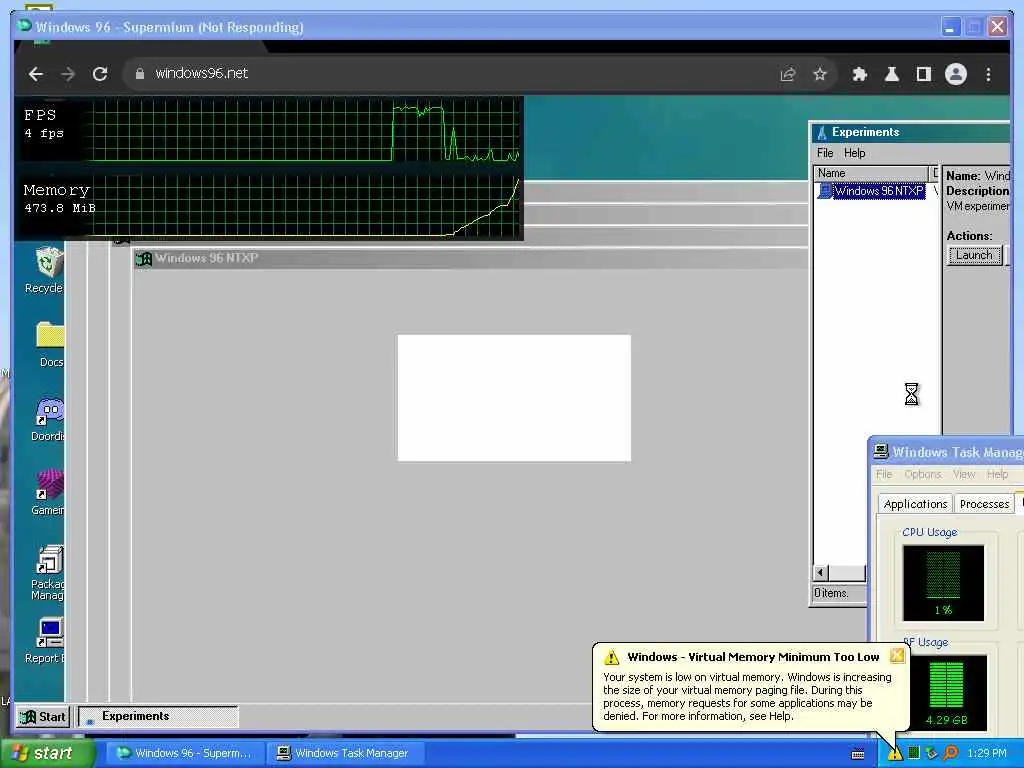Bookmark this page with the star
The height and width of the screenshot is (768, 1024).
click(x=820, y=74)
